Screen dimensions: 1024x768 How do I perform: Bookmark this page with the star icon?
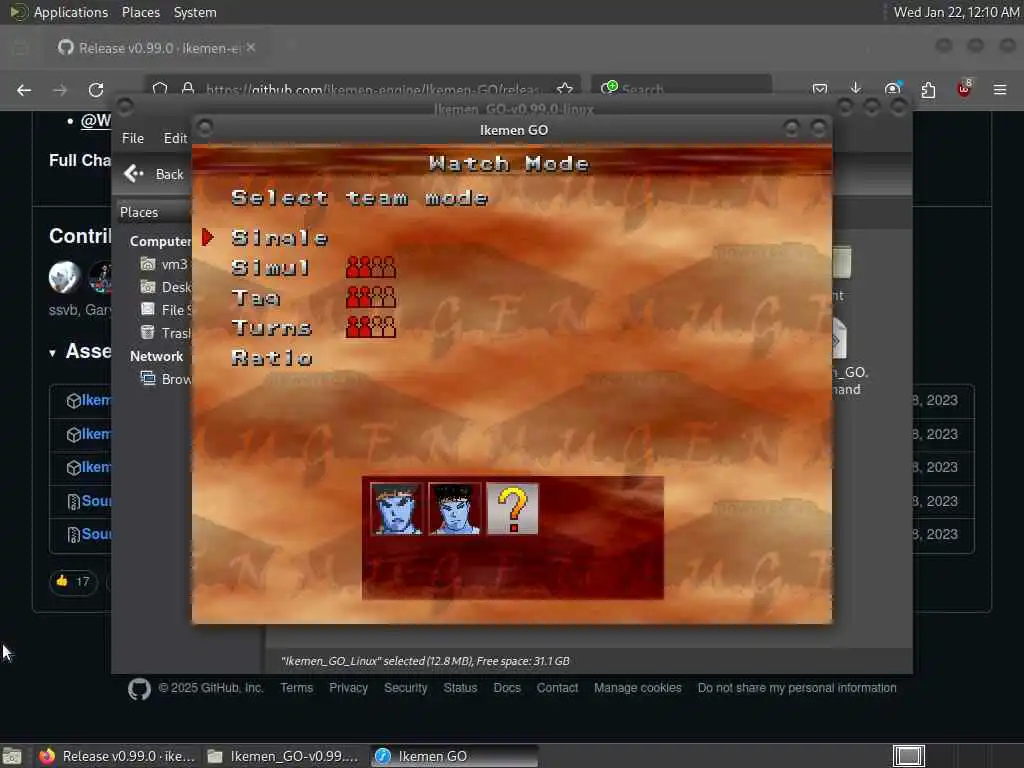pos(565,89)
